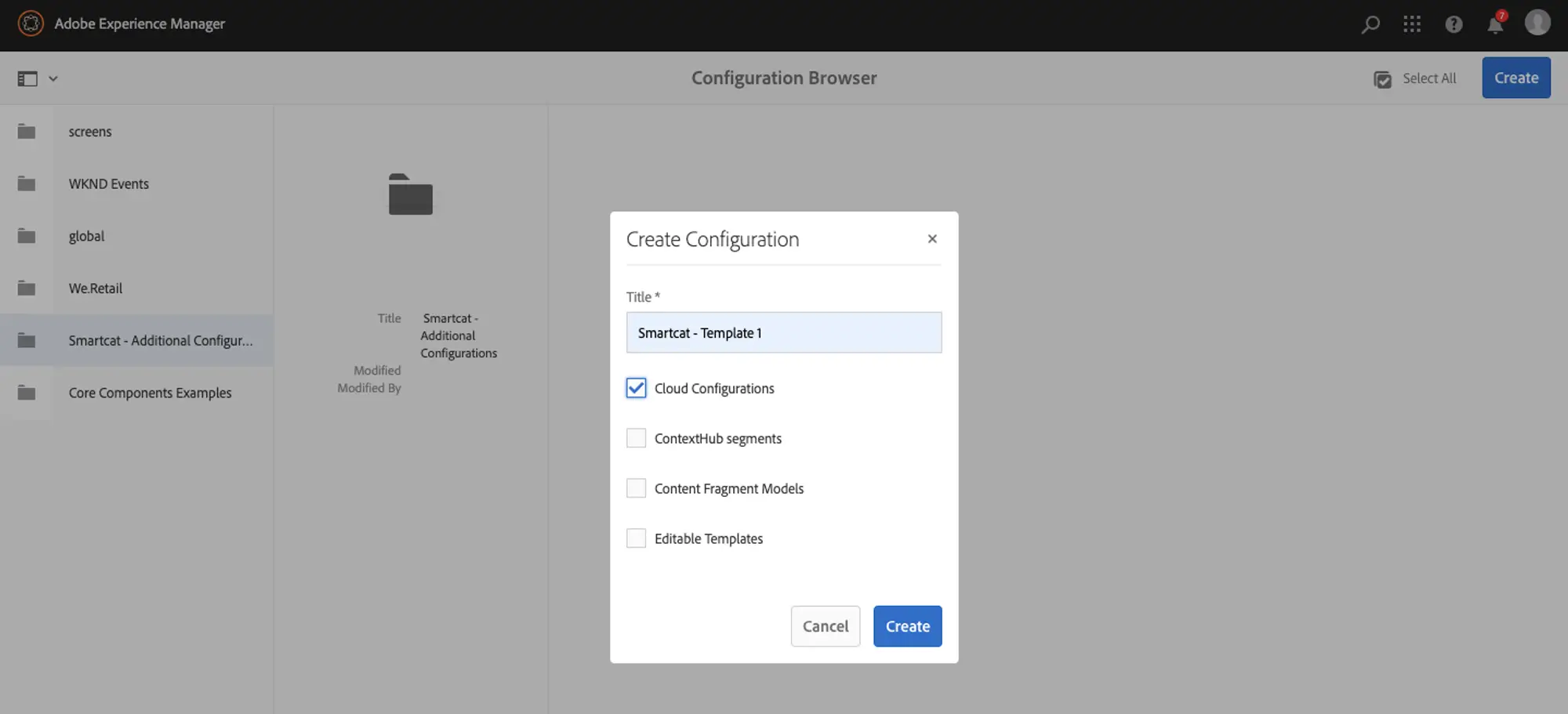Enable the Content Fragment Models checkbox
1568x714 pixels.
pyautogui.click(x=636, y=488)
